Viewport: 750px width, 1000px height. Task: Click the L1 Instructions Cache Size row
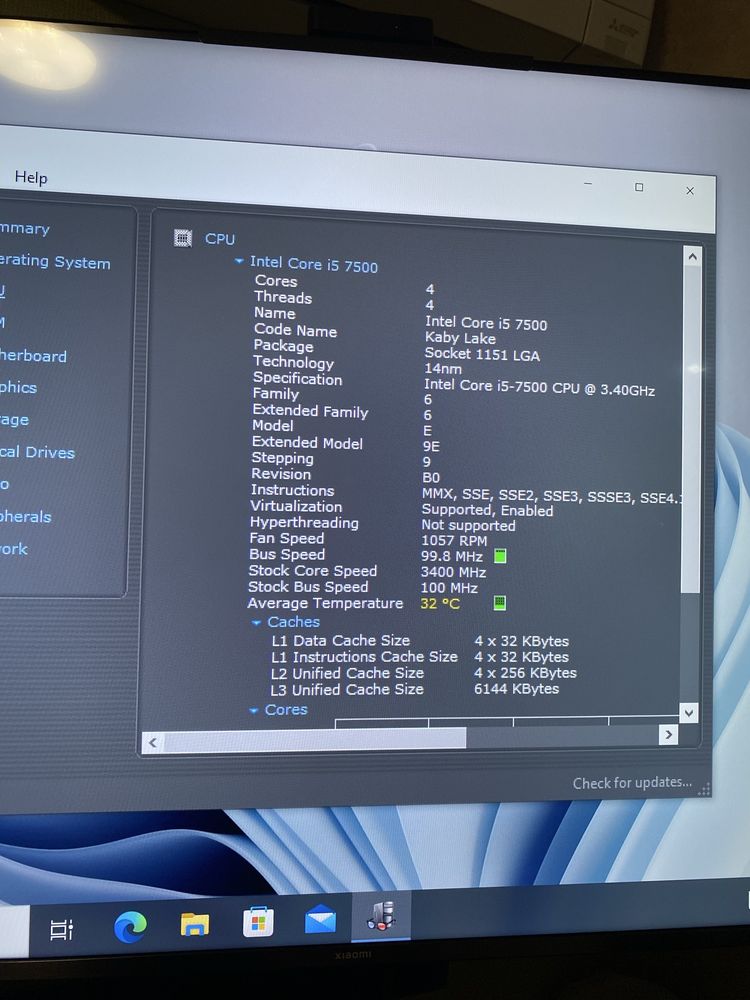point(420,657)
